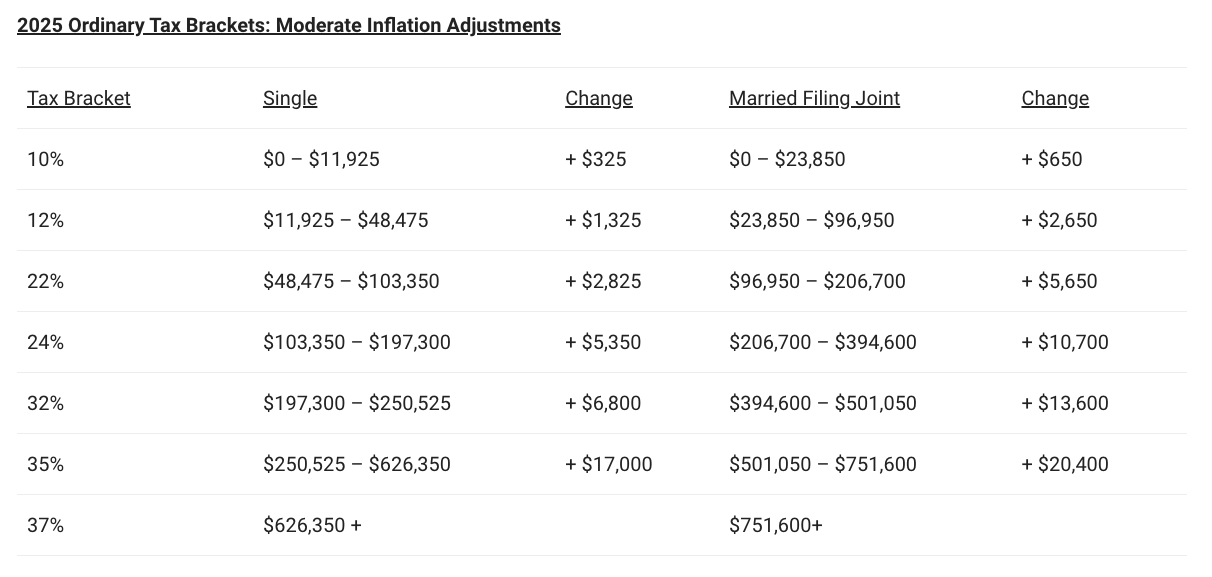Select the 35% tax bracket cell
Screen dimensions: 1212x577
tap(45, 464)
